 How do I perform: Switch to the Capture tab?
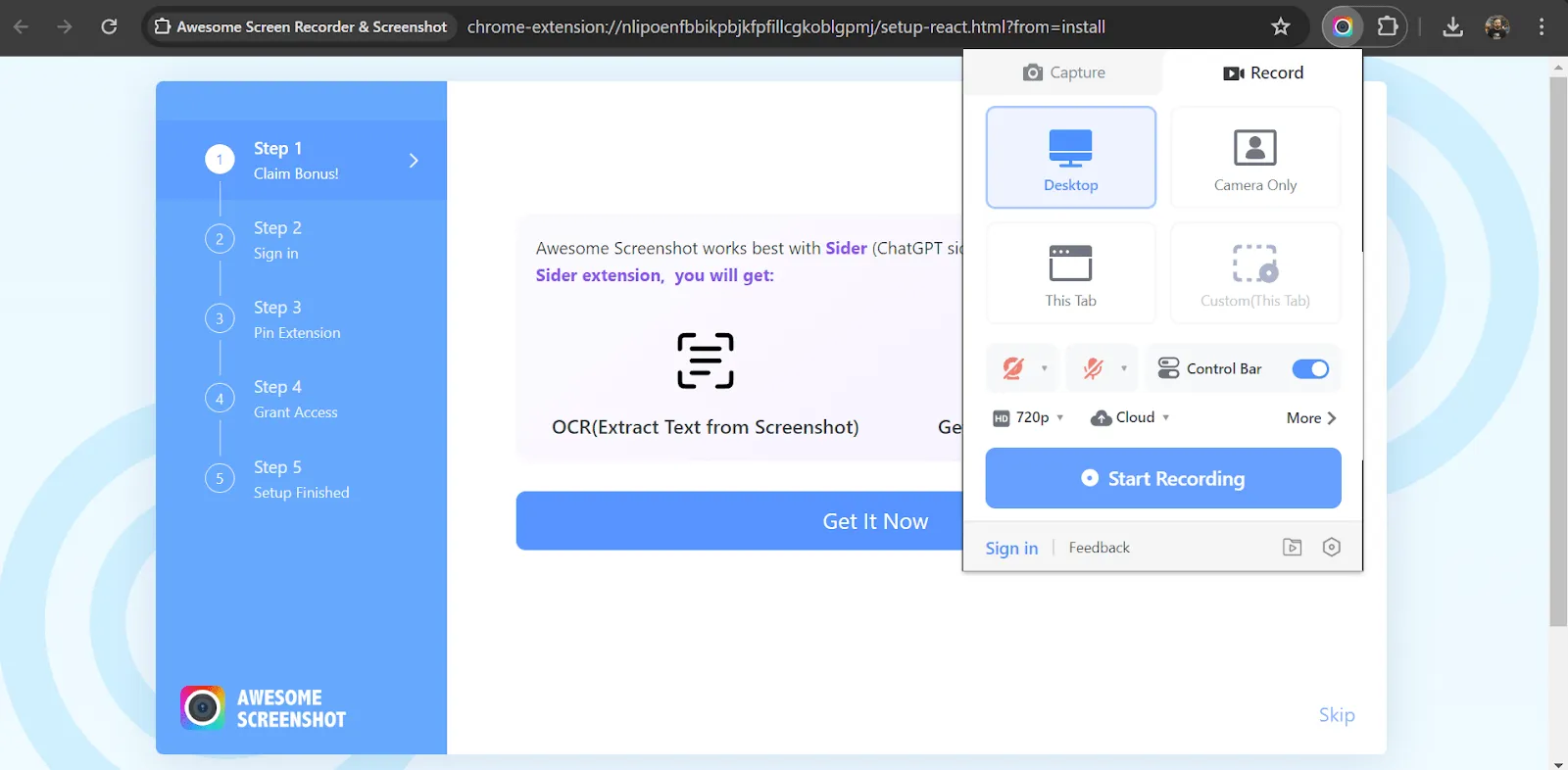click(1063, 72)
